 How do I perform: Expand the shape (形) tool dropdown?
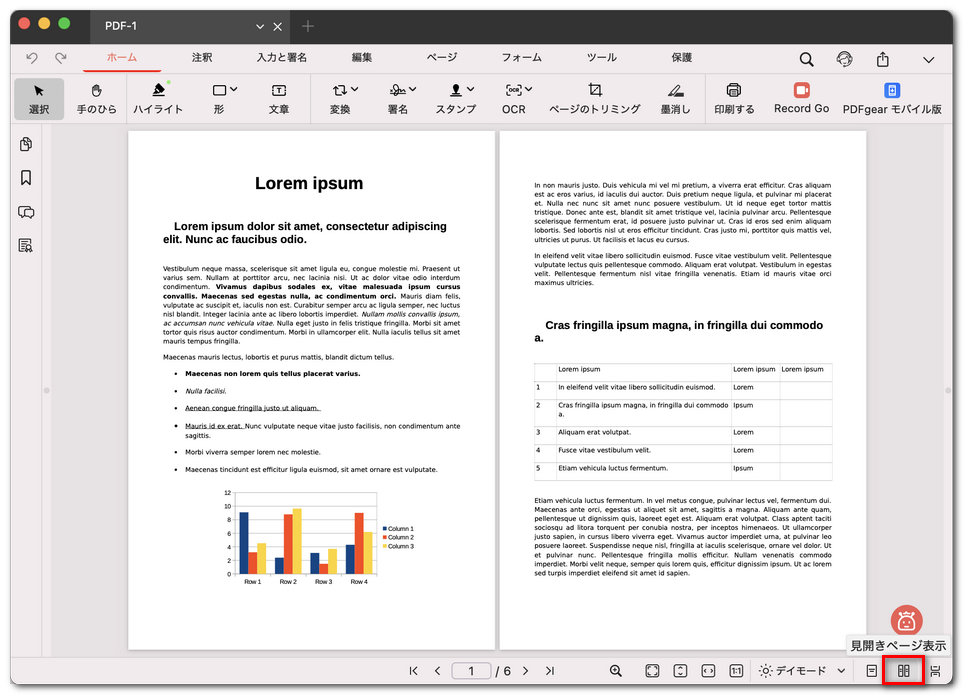[x=233, y=90]
